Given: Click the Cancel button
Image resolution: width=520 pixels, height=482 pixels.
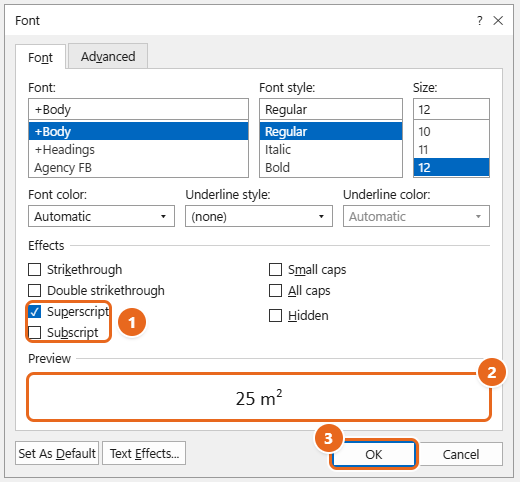Looking at the screenshot, I should tap(461, 454).
